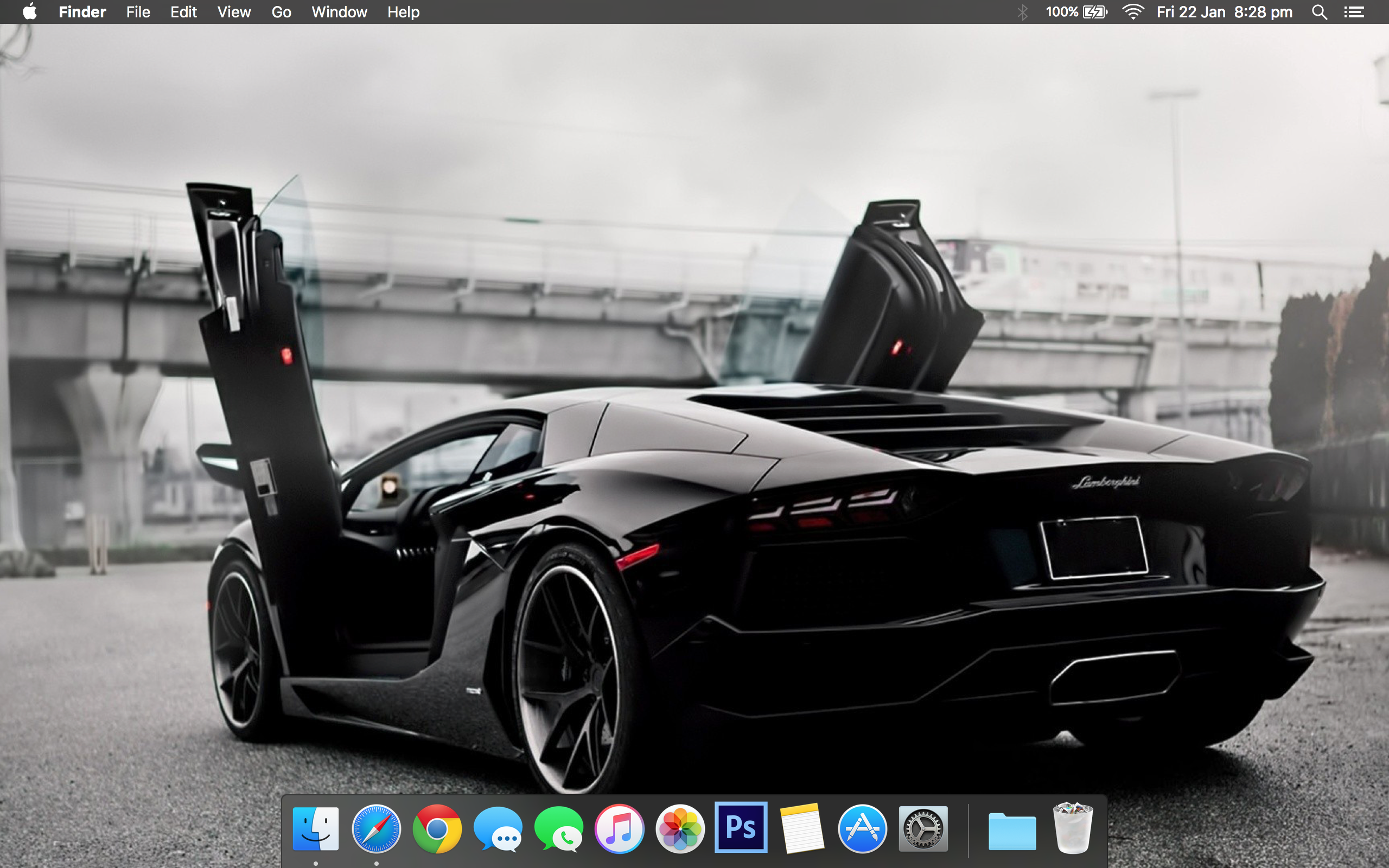Screen dimensions: 1389x868
Task: Open the Messages app in Dock
Action: tap(498, 828)
